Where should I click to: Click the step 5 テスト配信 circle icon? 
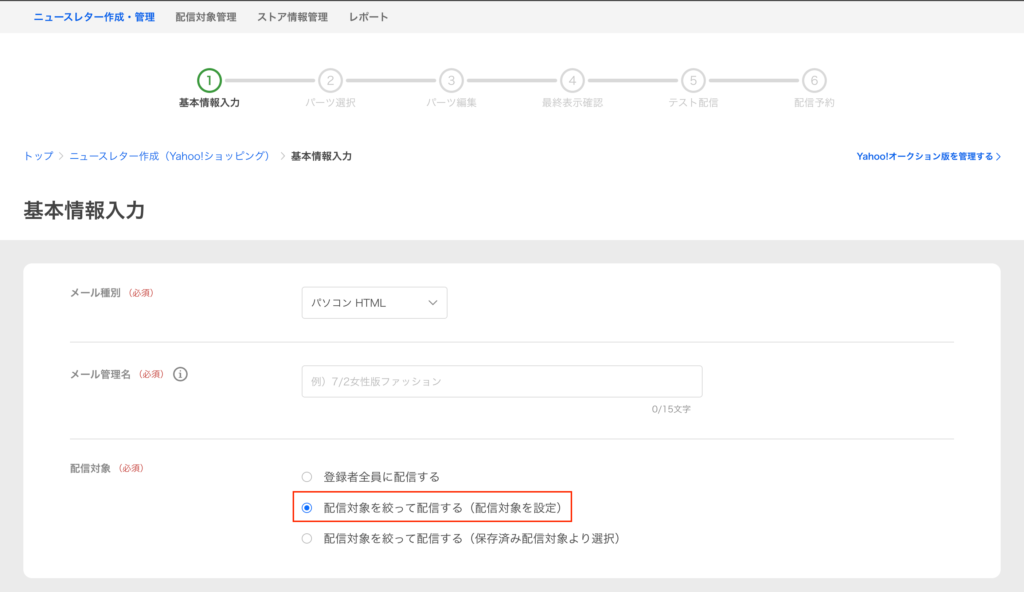(x=693, y=80)
